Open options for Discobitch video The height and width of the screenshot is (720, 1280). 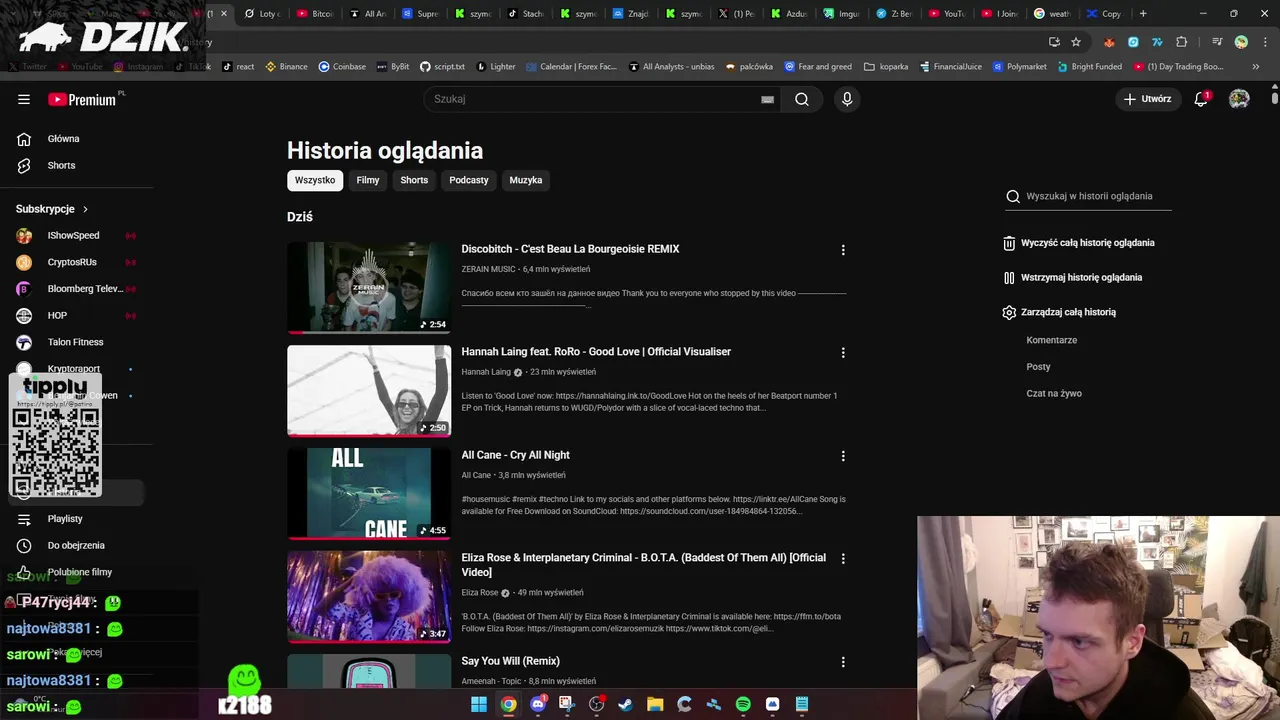pos(843,250)
